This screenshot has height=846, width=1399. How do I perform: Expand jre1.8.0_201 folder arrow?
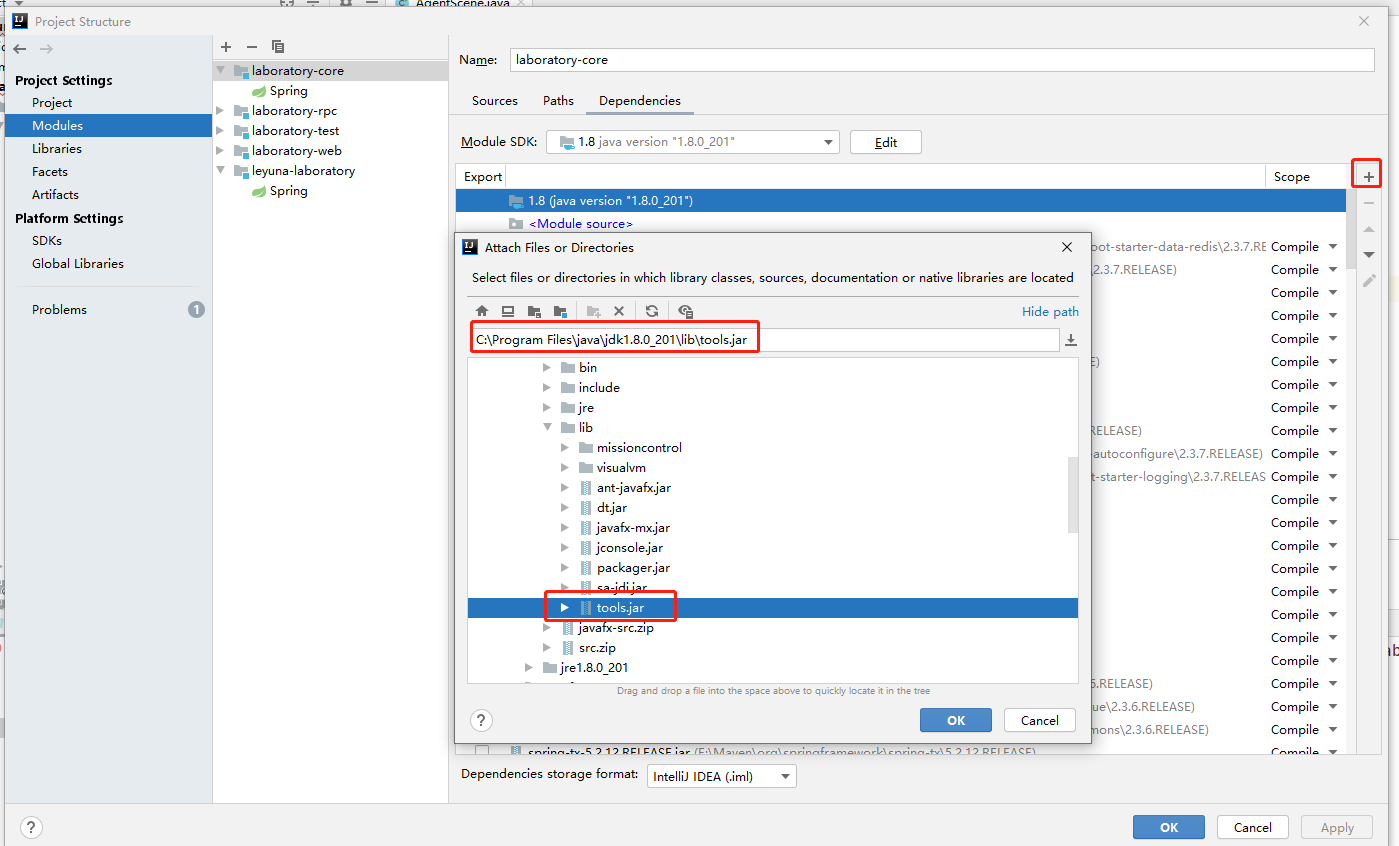point(529,668)
